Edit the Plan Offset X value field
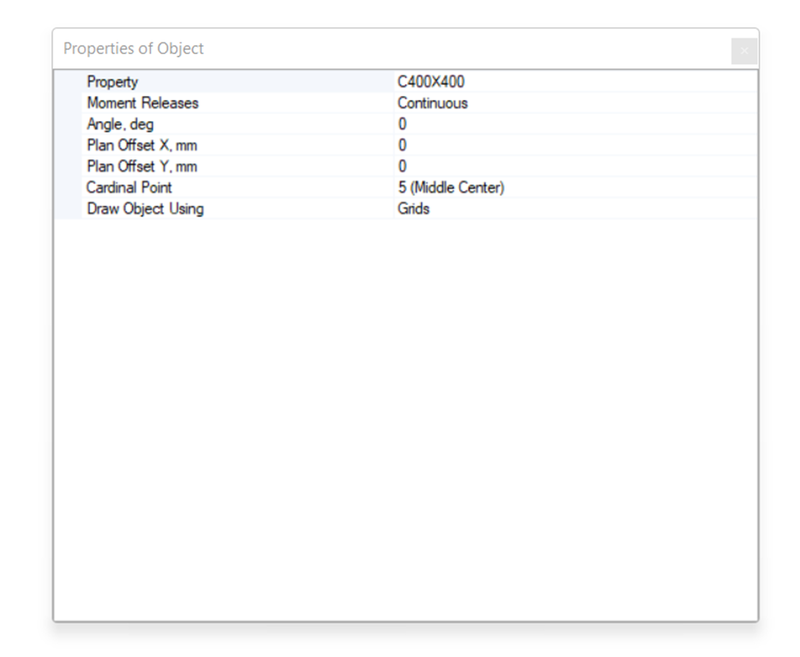Image resolution: width=800 pixels, height=657 pixels. 576,145
